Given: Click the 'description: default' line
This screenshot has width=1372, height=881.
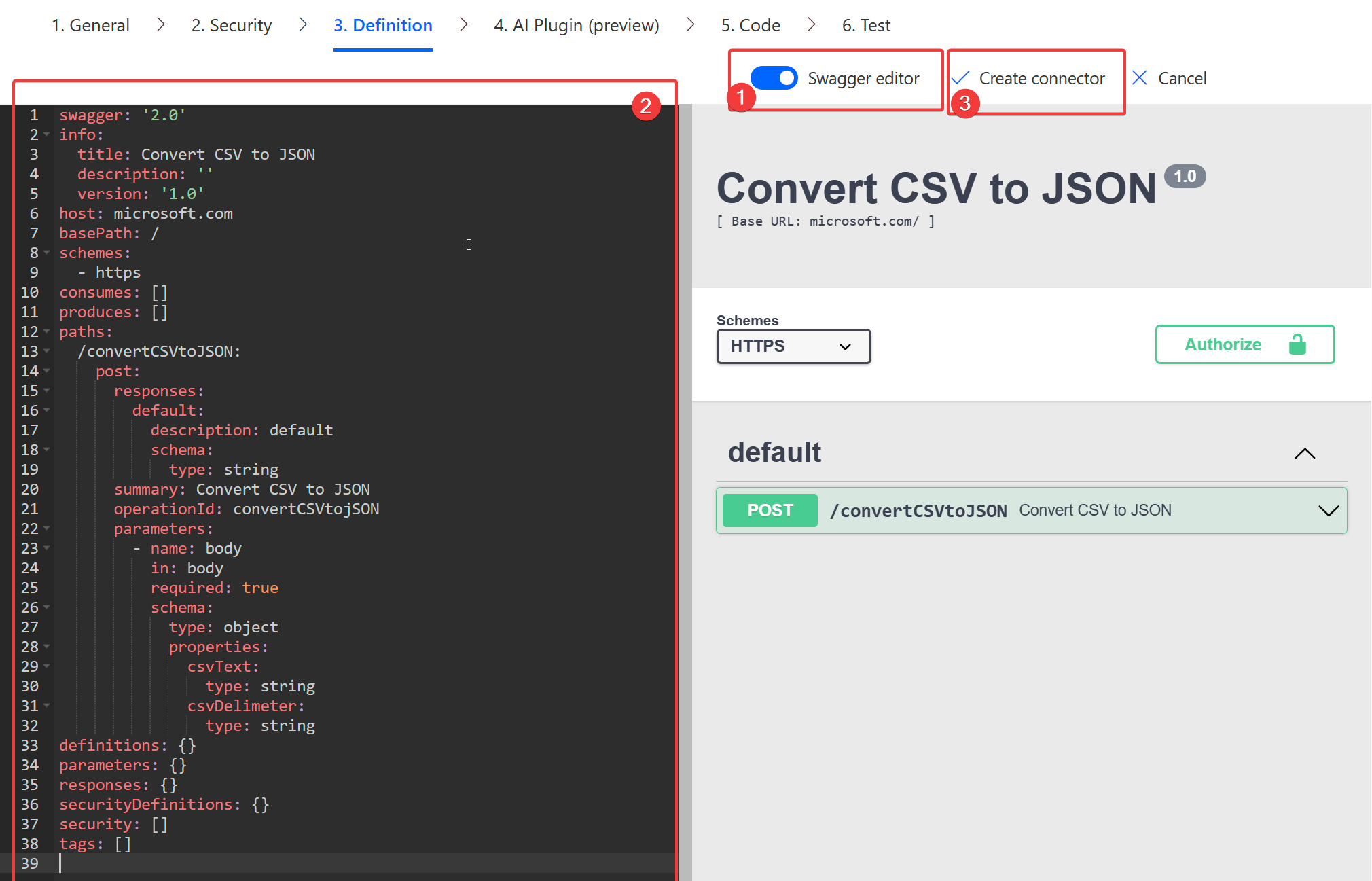Looking at the screenshot, I should click(242, 430).
